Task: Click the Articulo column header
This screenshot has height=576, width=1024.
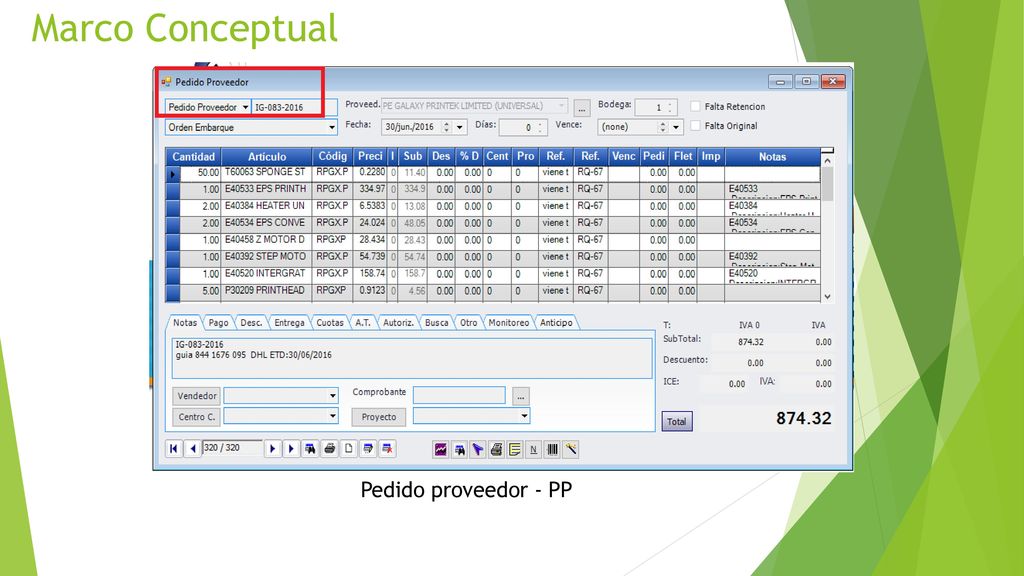Action: click(266, 157)
